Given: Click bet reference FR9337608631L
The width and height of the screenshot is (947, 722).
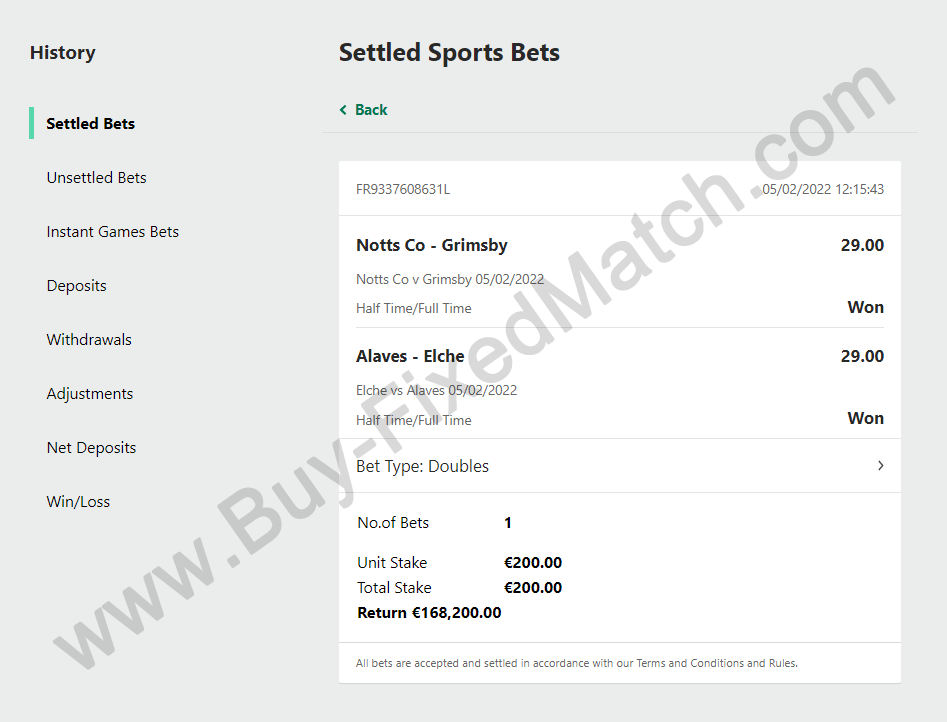Looking at the screenshot, I should (x=403, y=189).
